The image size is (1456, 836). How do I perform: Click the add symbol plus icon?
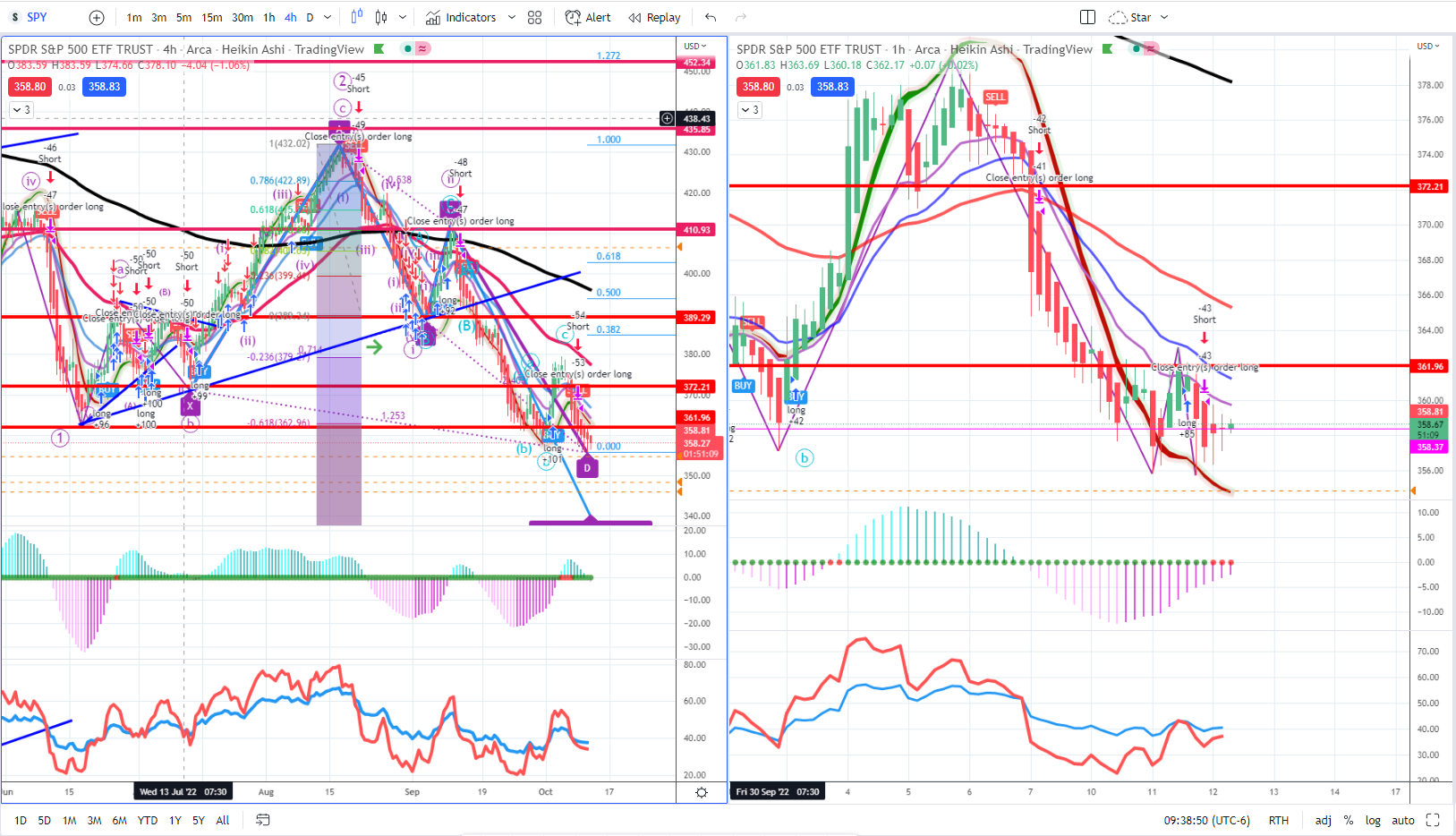pyautogui.click(x=97, y=17)
